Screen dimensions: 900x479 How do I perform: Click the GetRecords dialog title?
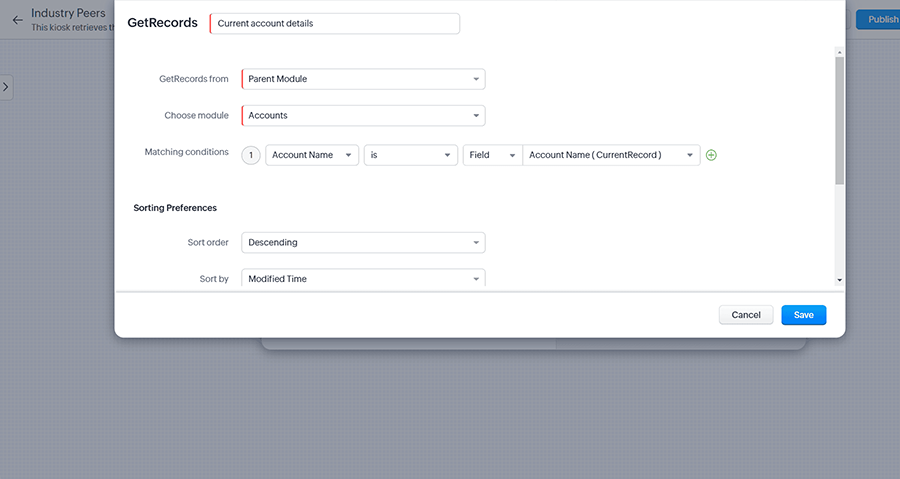162,23
